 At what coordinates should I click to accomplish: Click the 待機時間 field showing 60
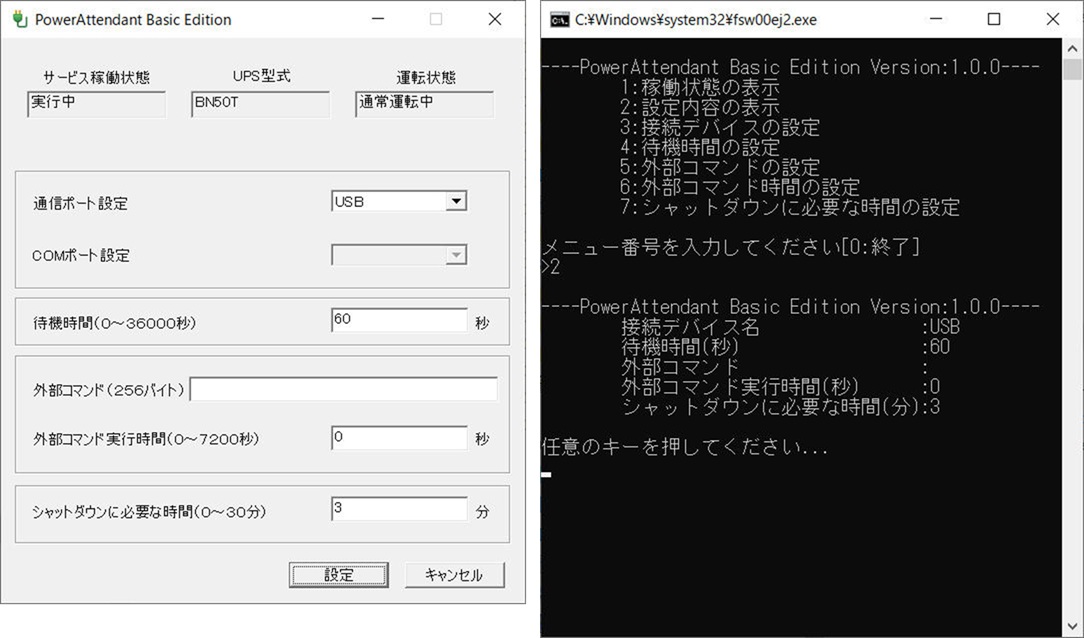[x=398, y=321]
